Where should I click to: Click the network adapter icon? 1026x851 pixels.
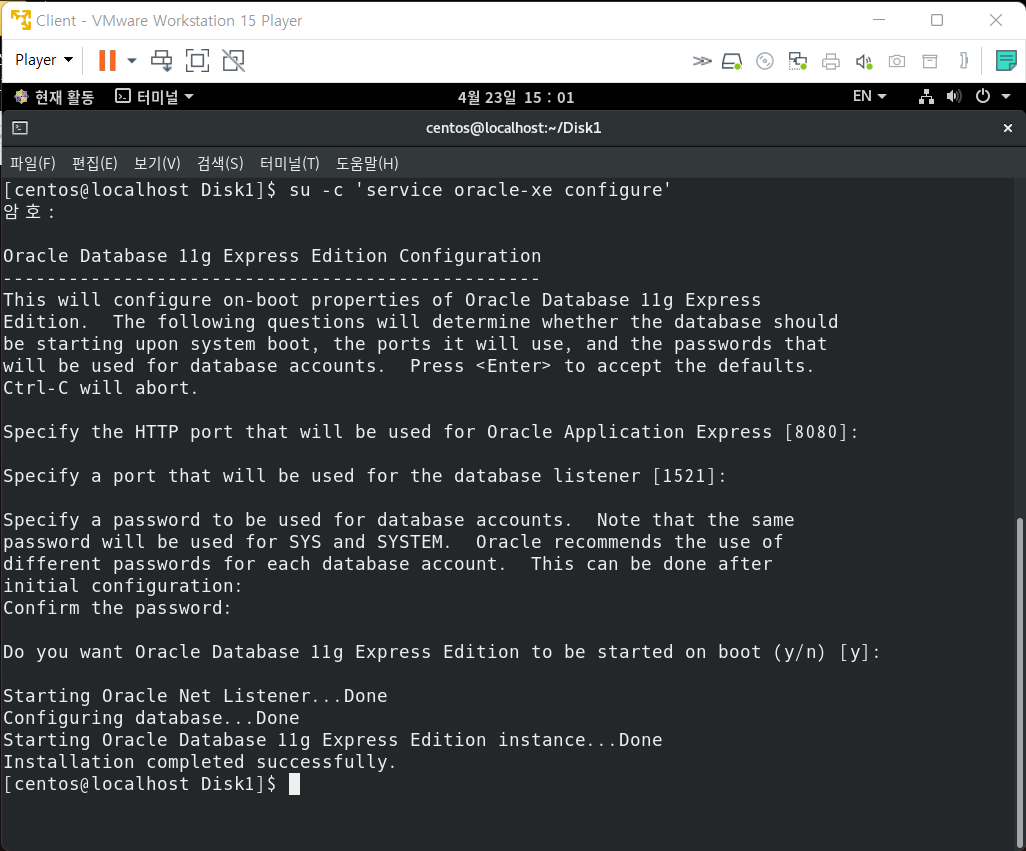click(x=798, y=61)
